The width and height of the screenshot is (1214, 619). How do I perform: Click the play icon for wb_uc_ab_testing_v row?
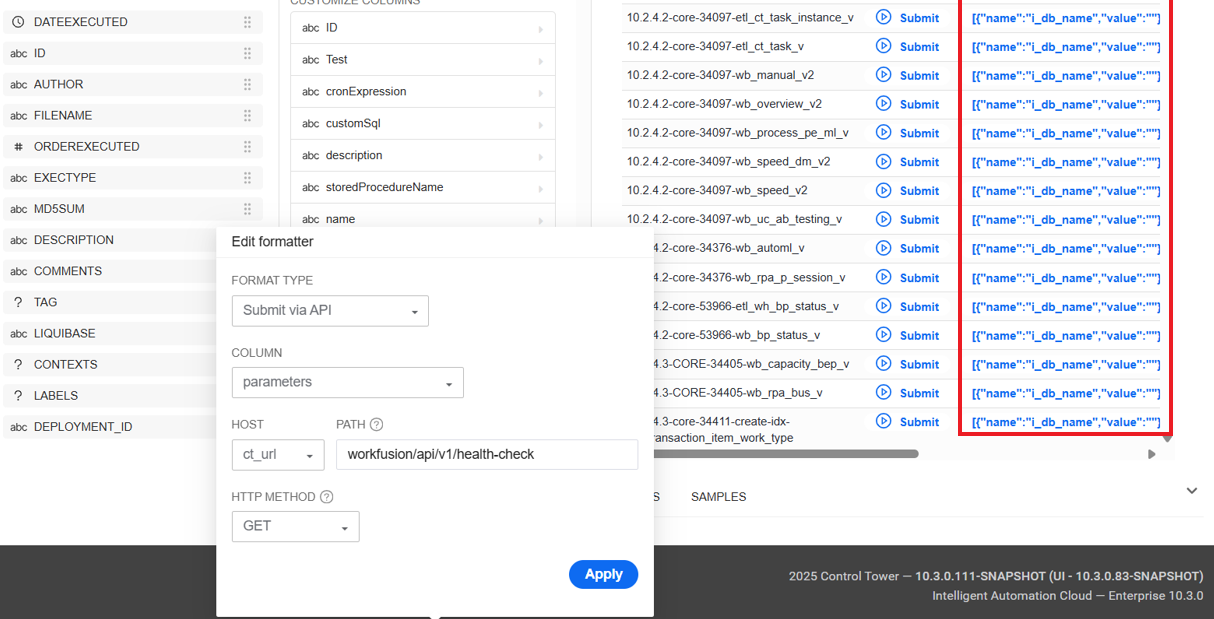coord(883,219)
